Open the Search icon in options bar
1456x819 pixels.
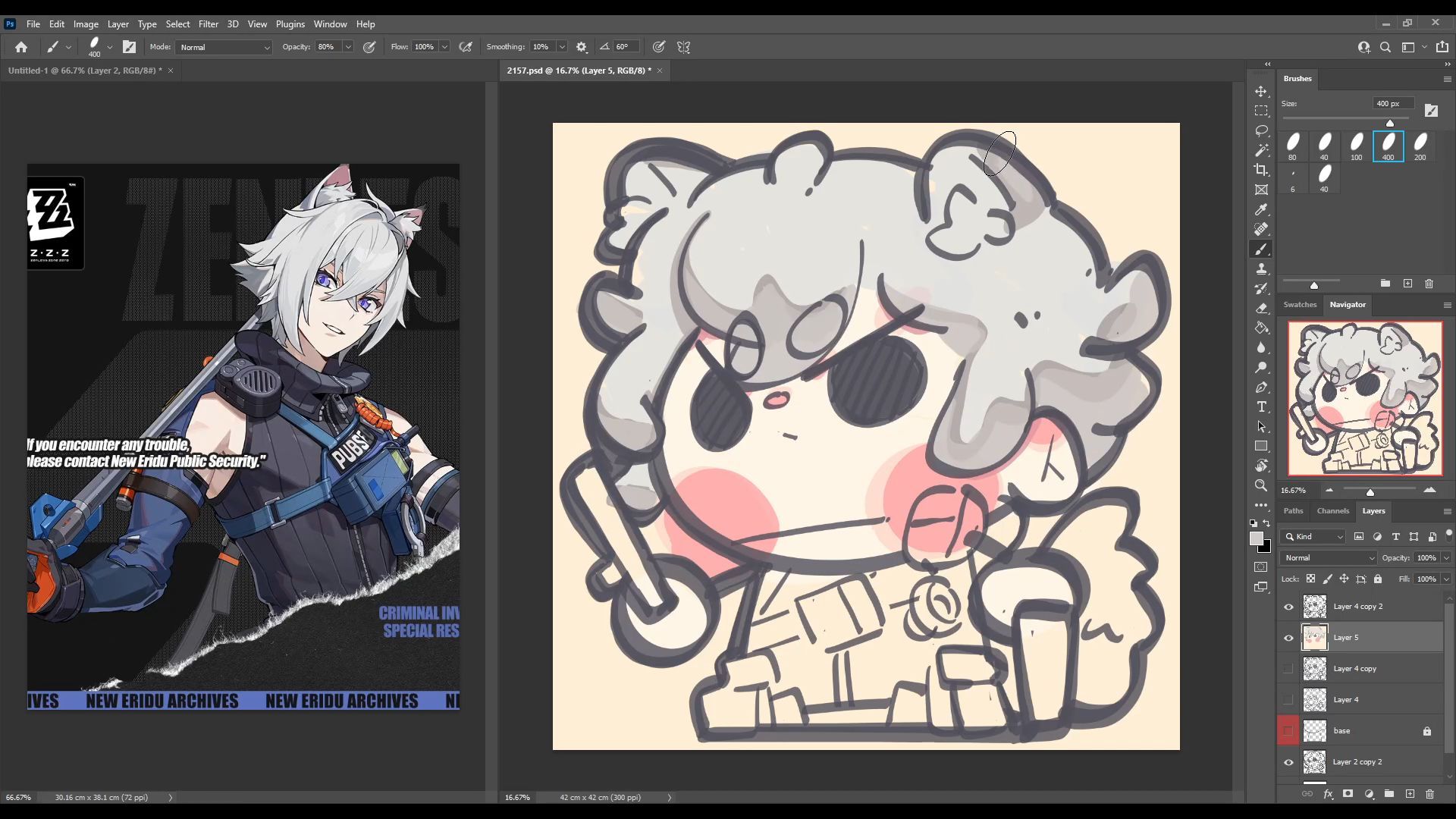[1385, 47]
